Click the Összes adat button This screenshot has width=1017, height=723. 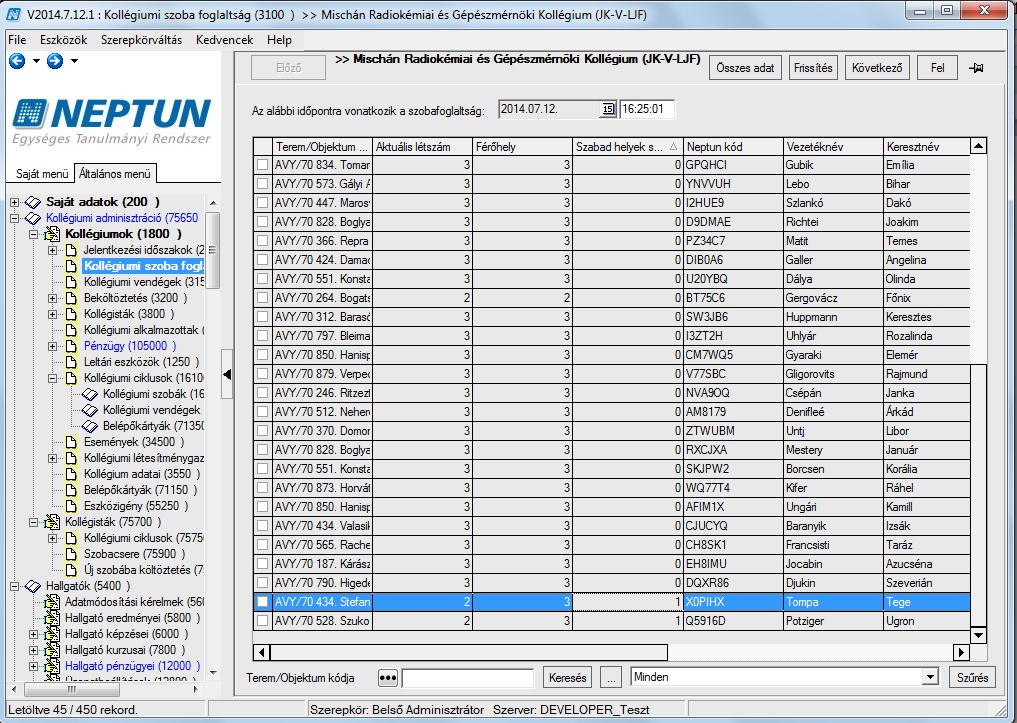745,67
